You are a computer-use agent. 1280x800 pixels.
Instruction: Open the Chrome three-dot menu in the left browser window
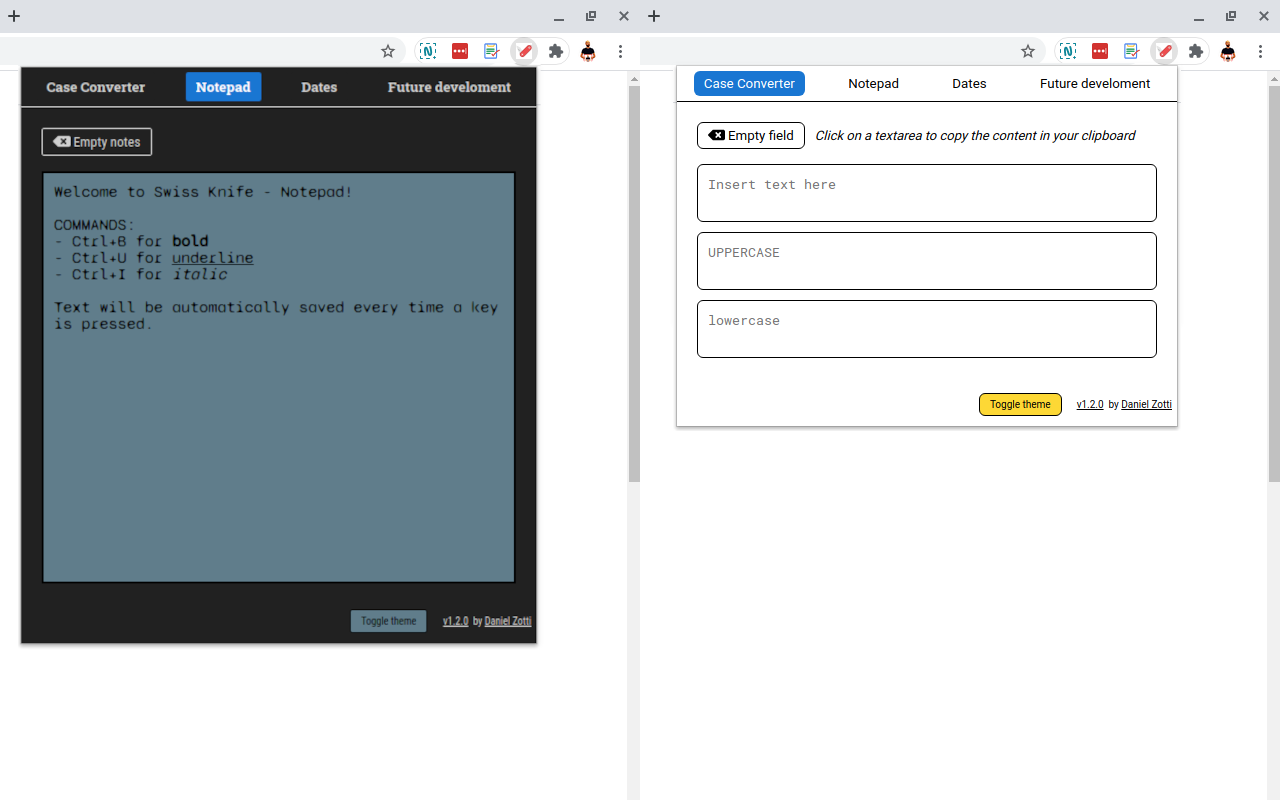pyautogui.click(x=620, y=51)
